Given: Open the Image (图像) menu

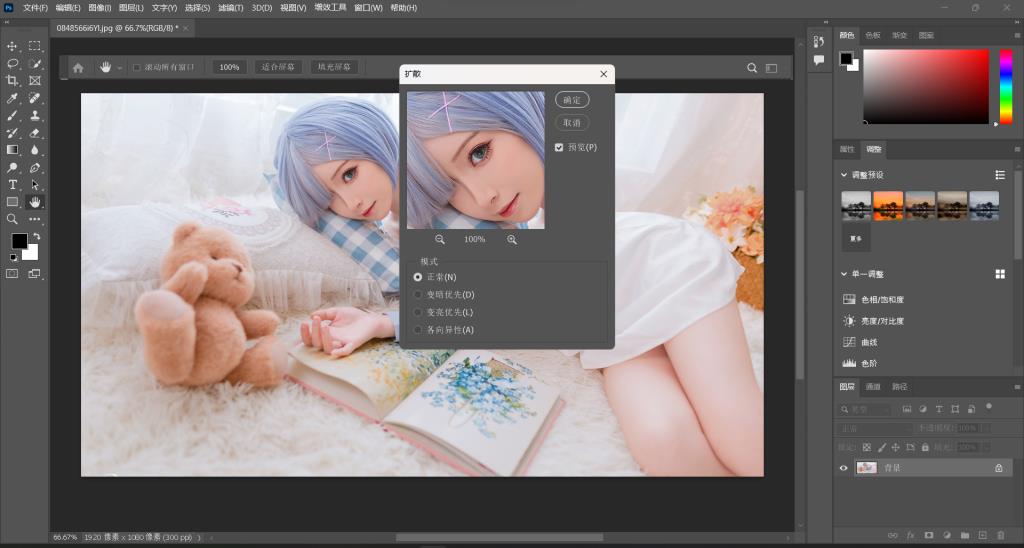Looking at the screenshot, I should point(100,8).
